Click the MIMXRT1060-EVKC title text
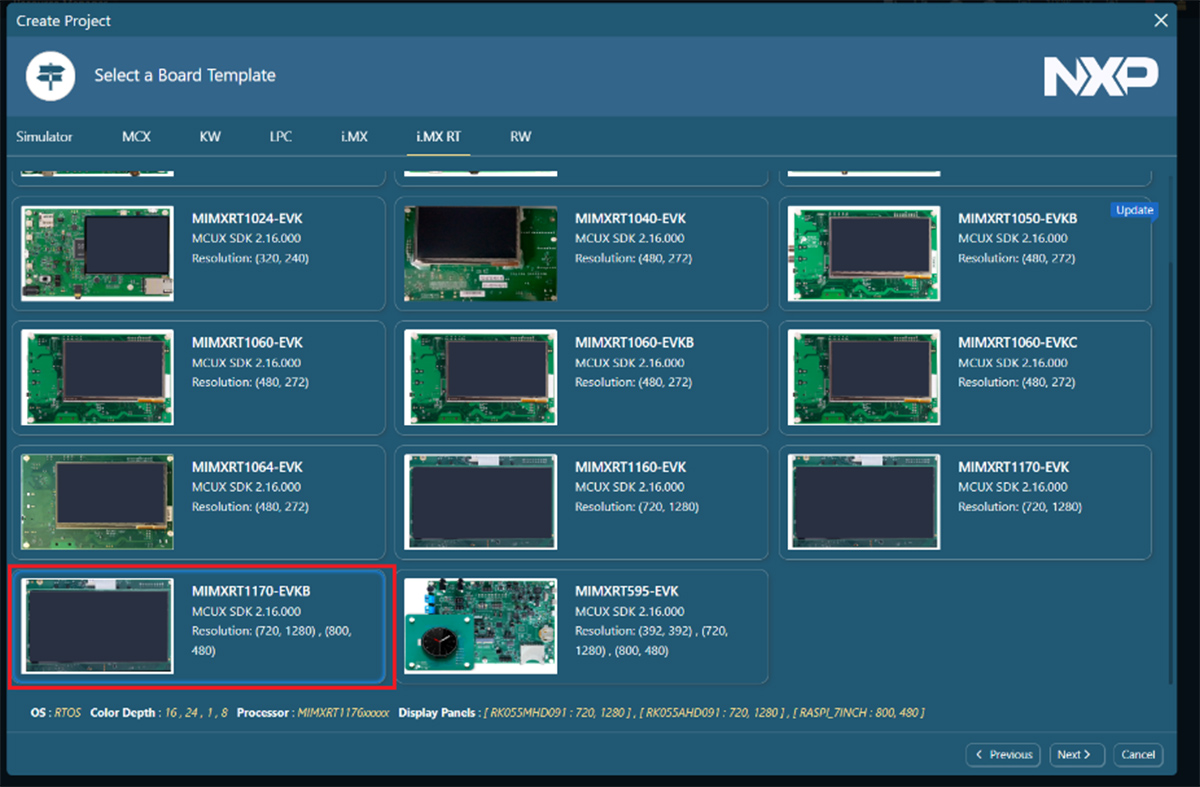 coord(1018,343)
